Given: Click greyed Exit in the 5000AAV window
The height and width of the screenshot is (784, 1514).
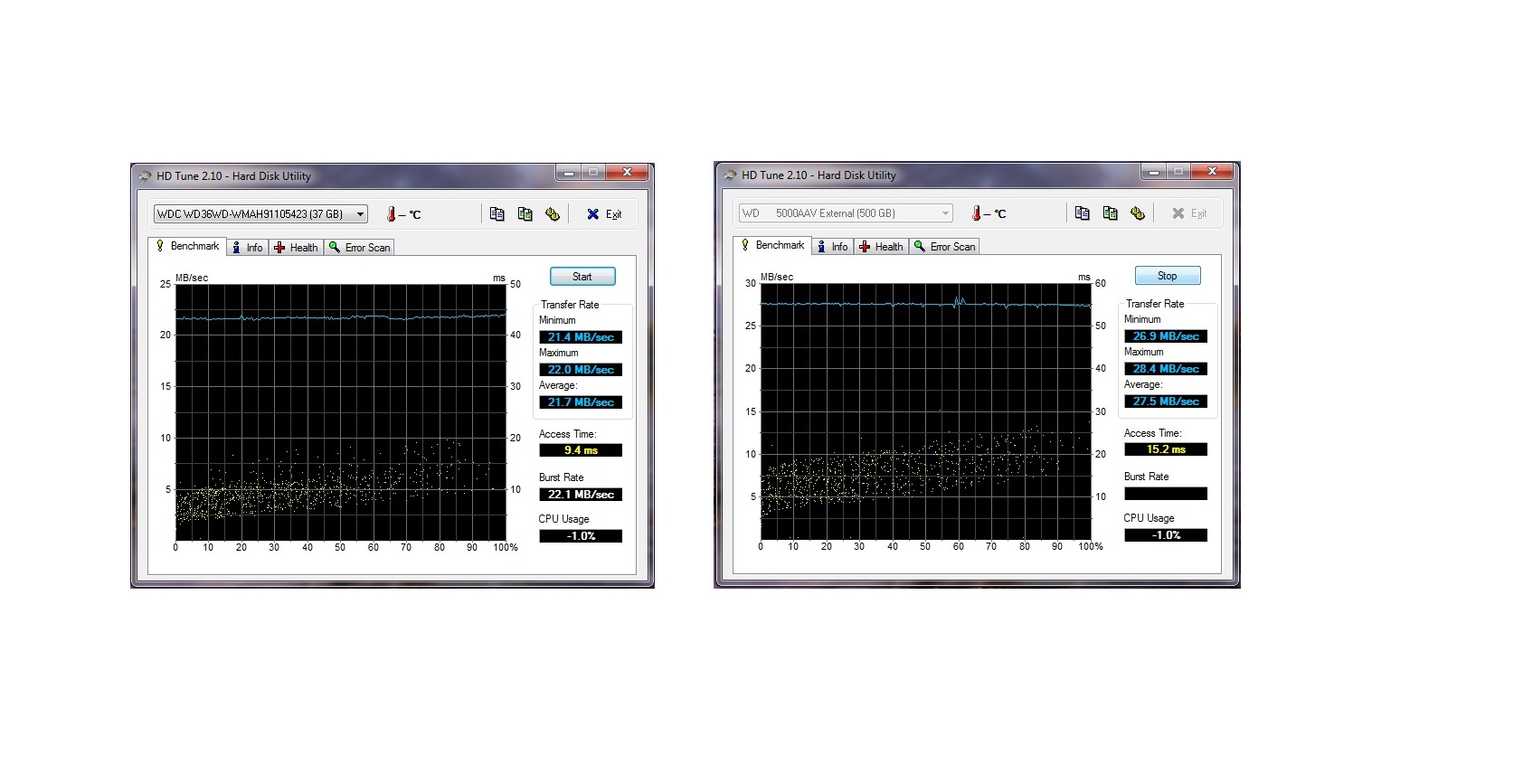Looking at the screenshot, I should pos(1189,213).
